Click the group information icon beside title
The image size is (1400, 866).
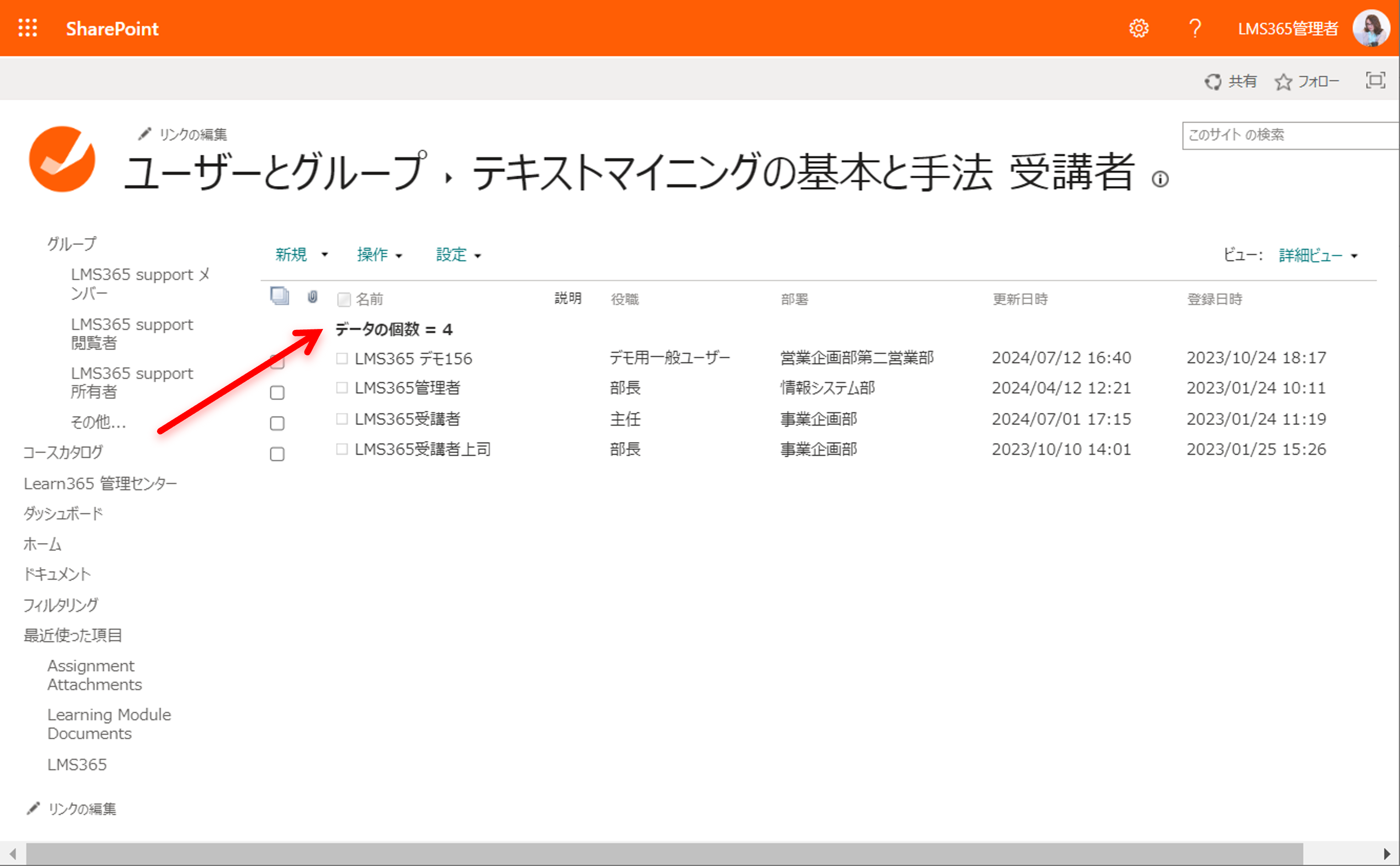pyautogui.click(x=1159, y=179)
